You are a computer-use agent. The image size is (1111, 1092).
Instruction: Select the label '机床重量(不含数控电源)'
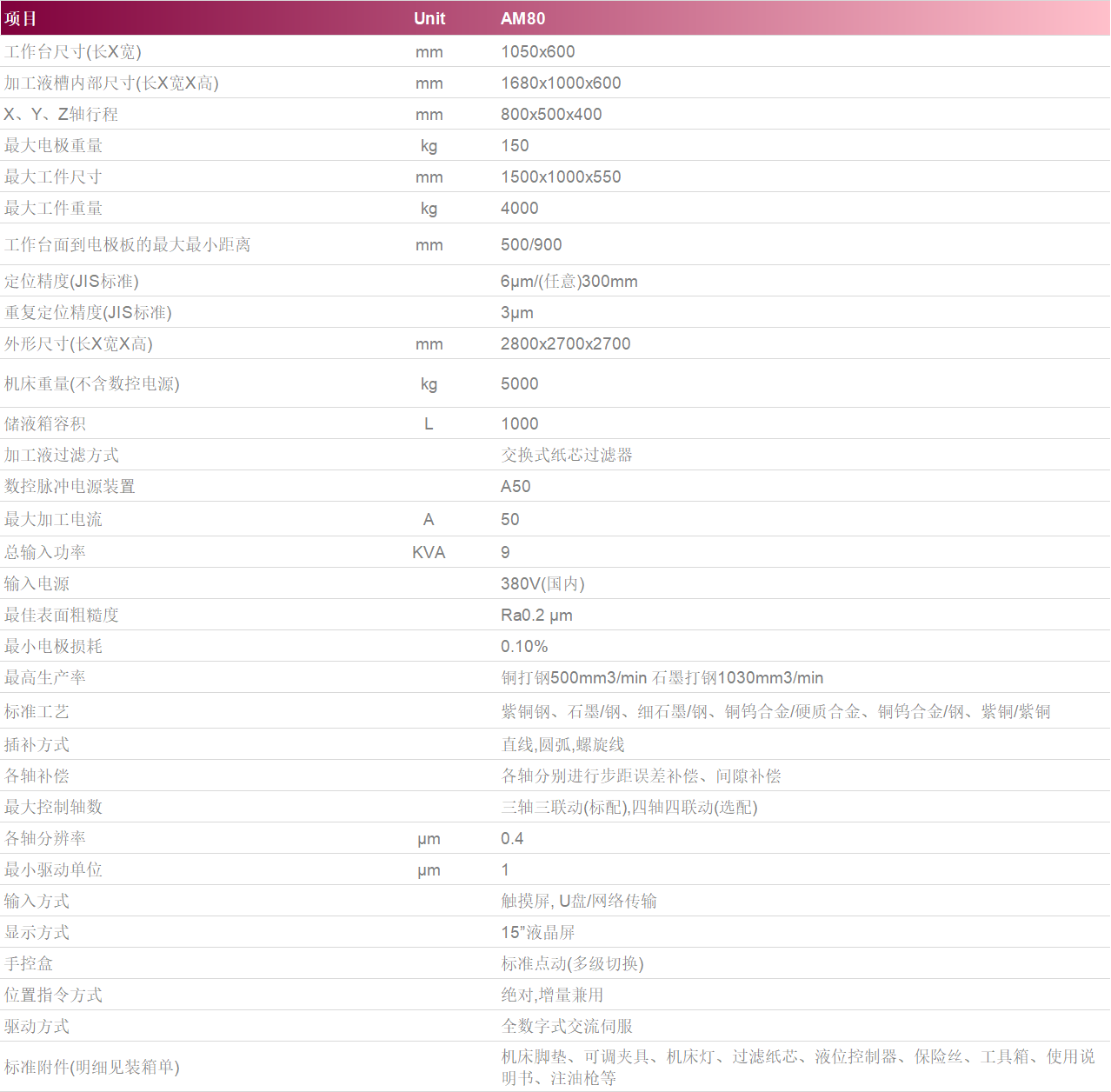(x=92, y=383)
